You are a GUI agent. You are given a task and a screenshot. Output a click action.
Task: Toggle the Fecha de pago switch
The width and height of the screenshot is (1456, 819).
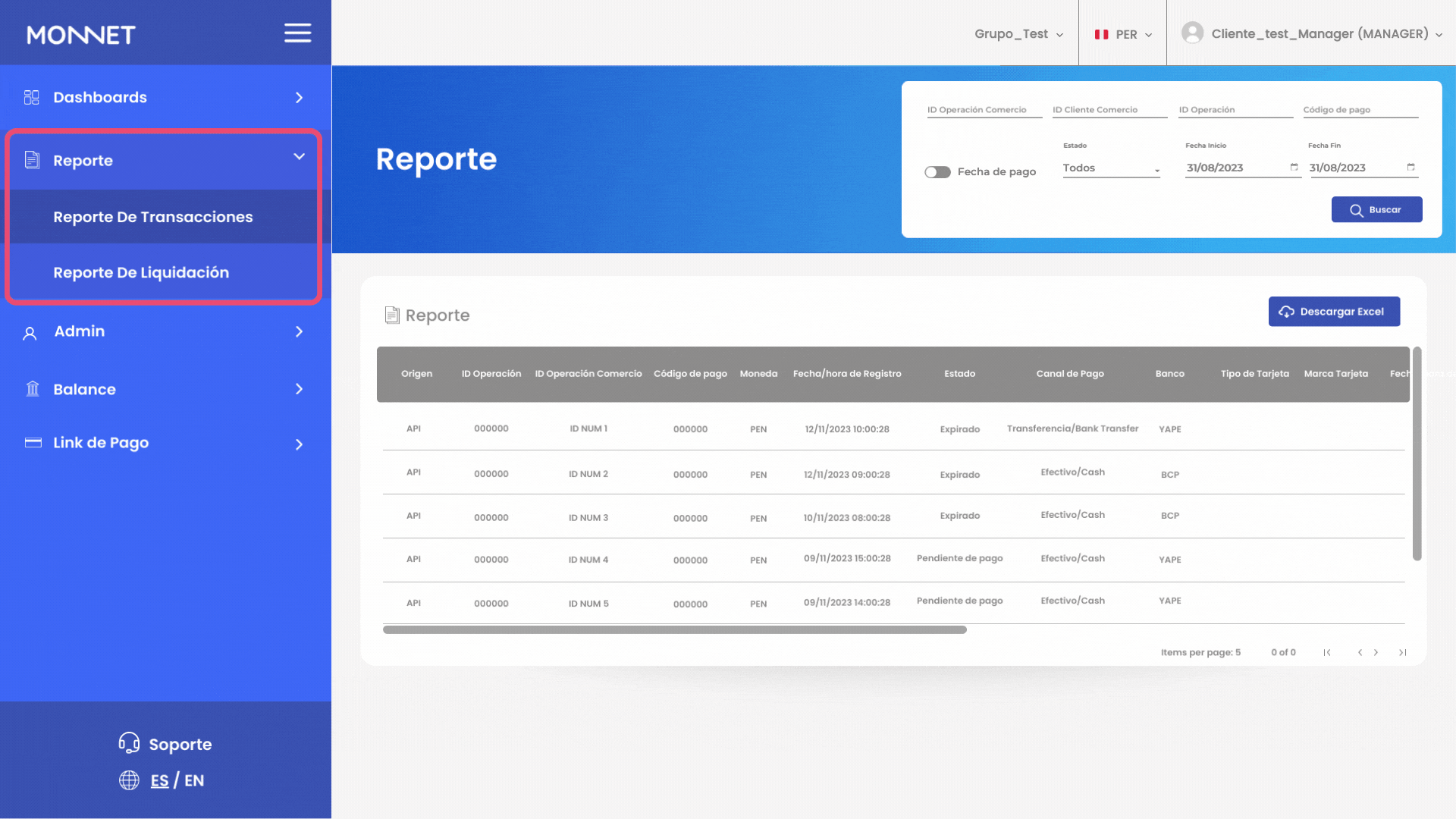pyautogui.click(x=937, y=172)
